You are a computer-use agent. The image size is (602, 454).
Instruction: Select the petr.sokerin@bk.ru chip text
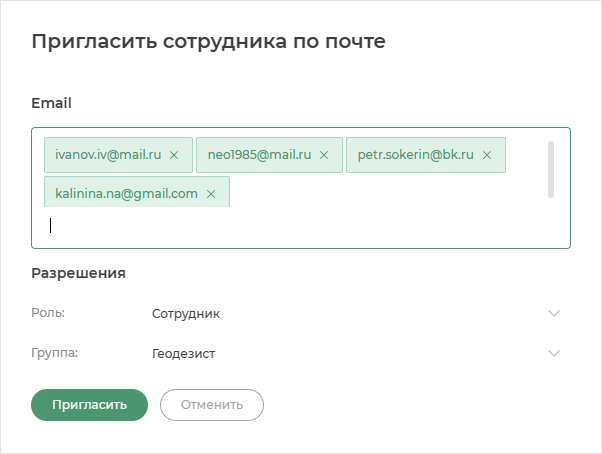click(415, 155)
